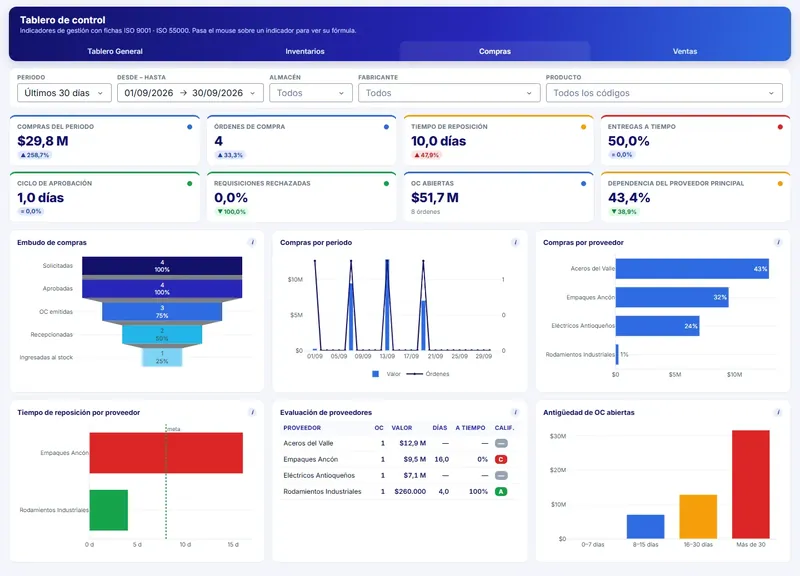The width and height of the screenshot is (800, 576).
Task: Switch to the Tablero General tab
Action: point(115,51)
